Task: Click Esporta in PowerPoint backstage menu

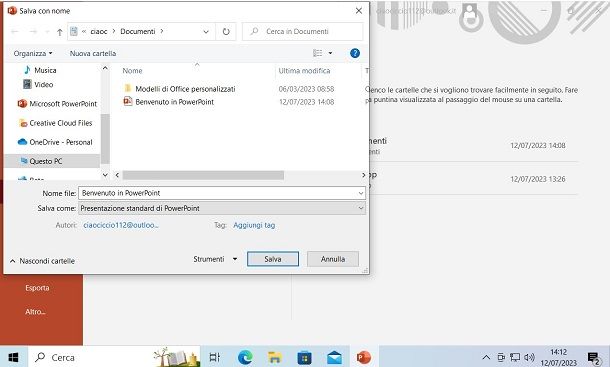Action: click(37, 288)
